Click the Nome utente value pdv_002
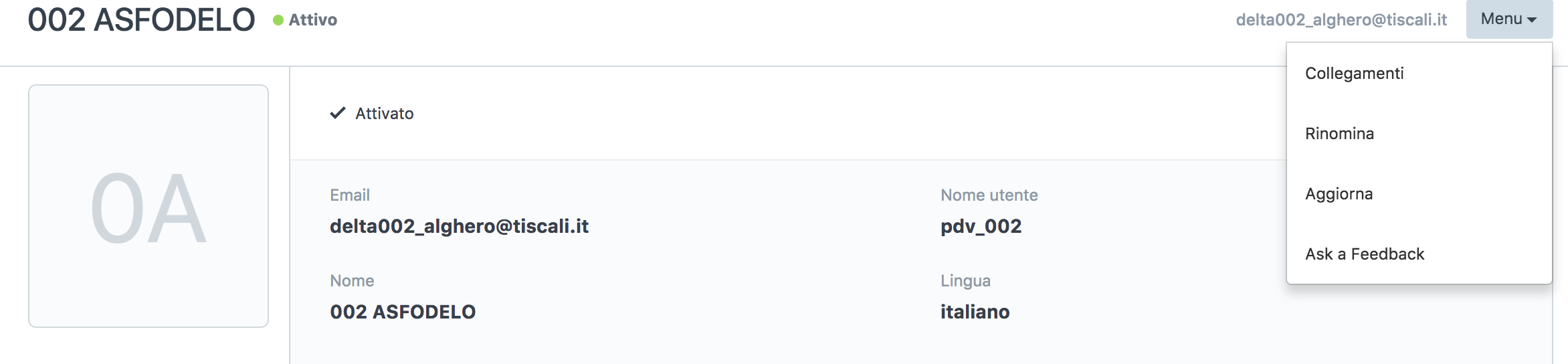Image resolution: width=1568 pixels, height=364 pixels. pos(981,227)
